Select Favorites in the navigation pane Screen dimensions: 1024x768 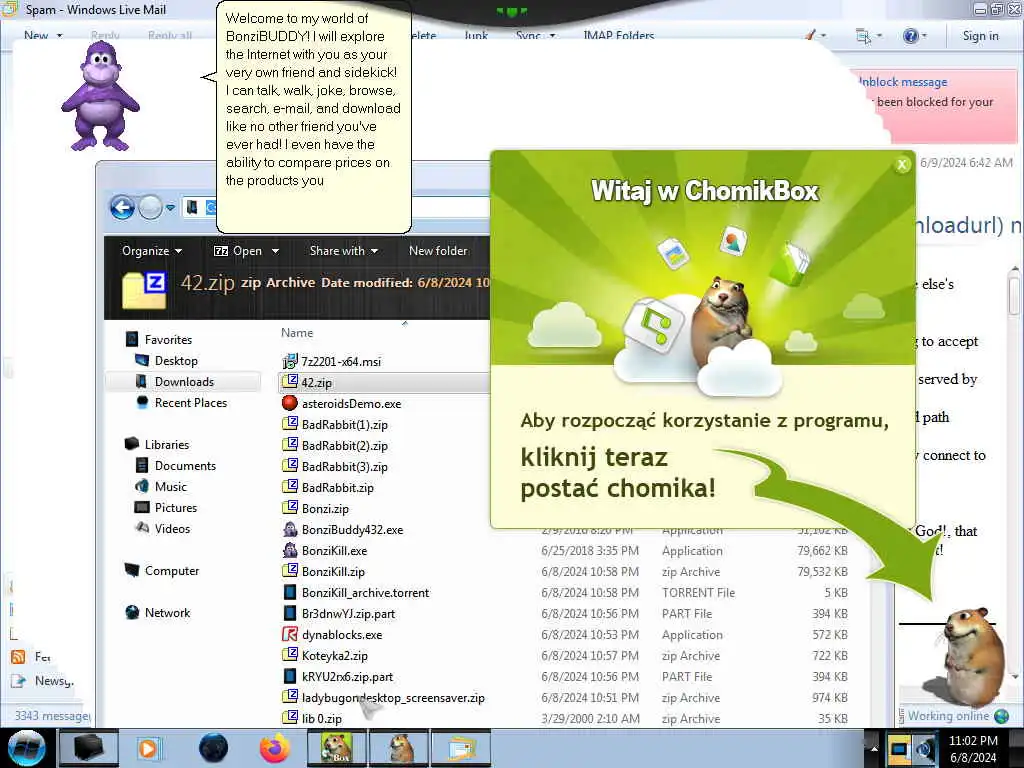(168, 340)
